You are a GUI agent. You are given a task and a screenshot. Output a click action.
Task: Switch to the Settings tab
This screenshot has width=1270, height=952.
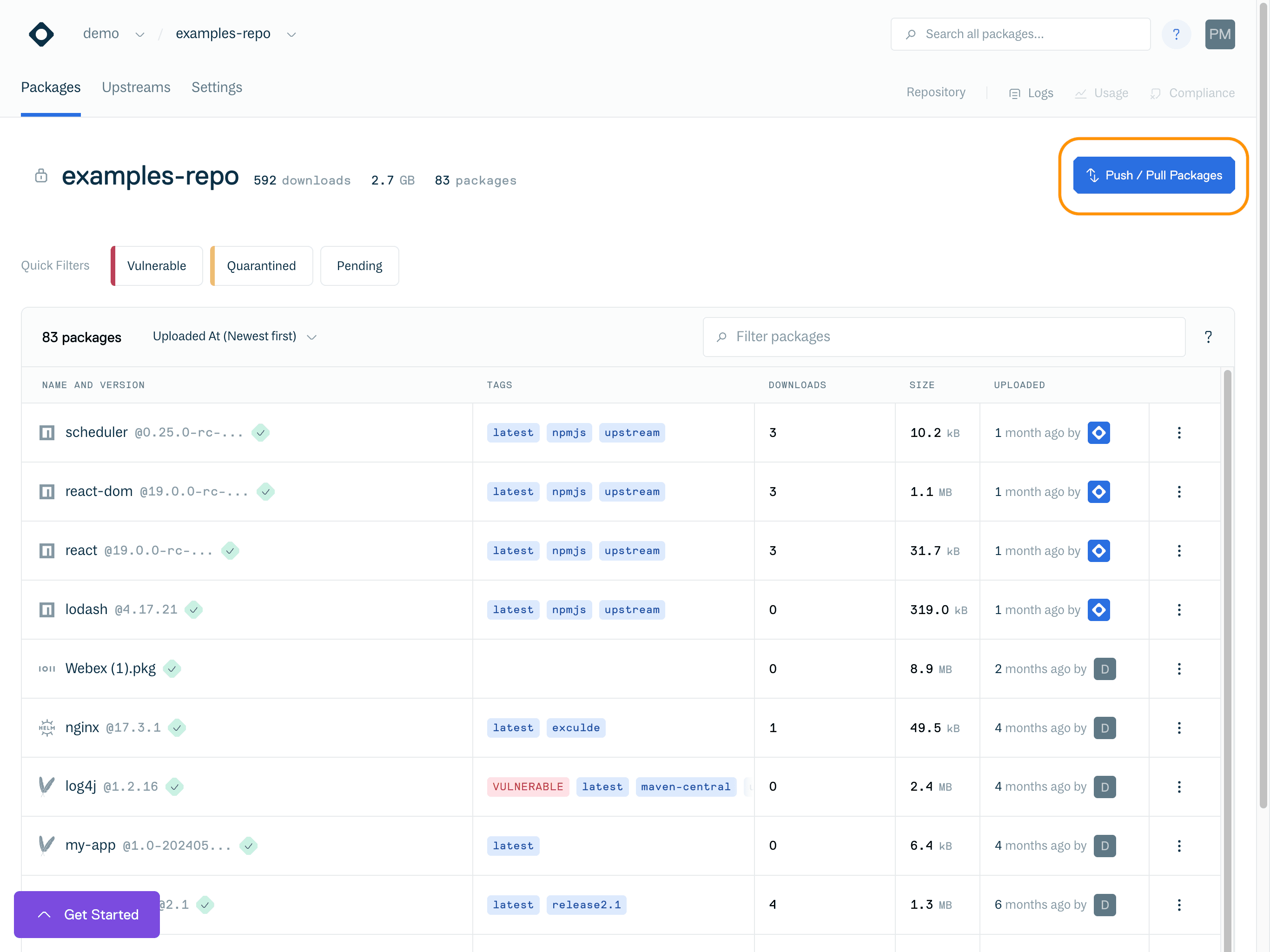(217, 87)
